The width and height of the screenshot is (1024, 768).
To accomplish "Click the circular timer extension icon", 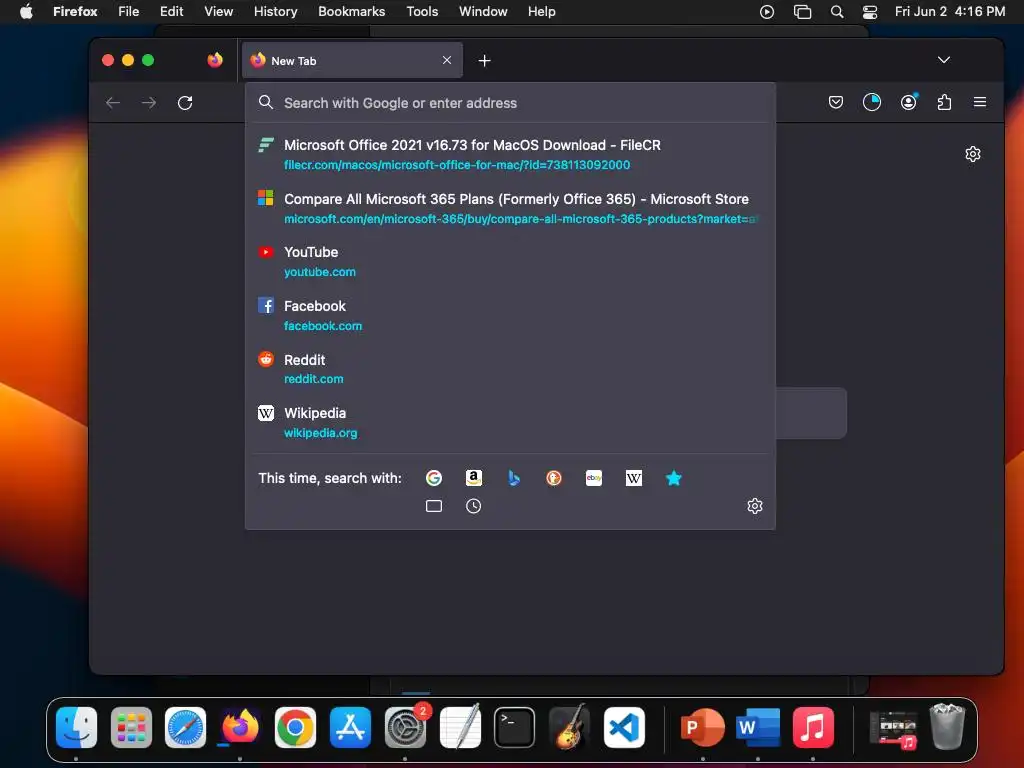I will pyautogui.click(x=872, y=102).
